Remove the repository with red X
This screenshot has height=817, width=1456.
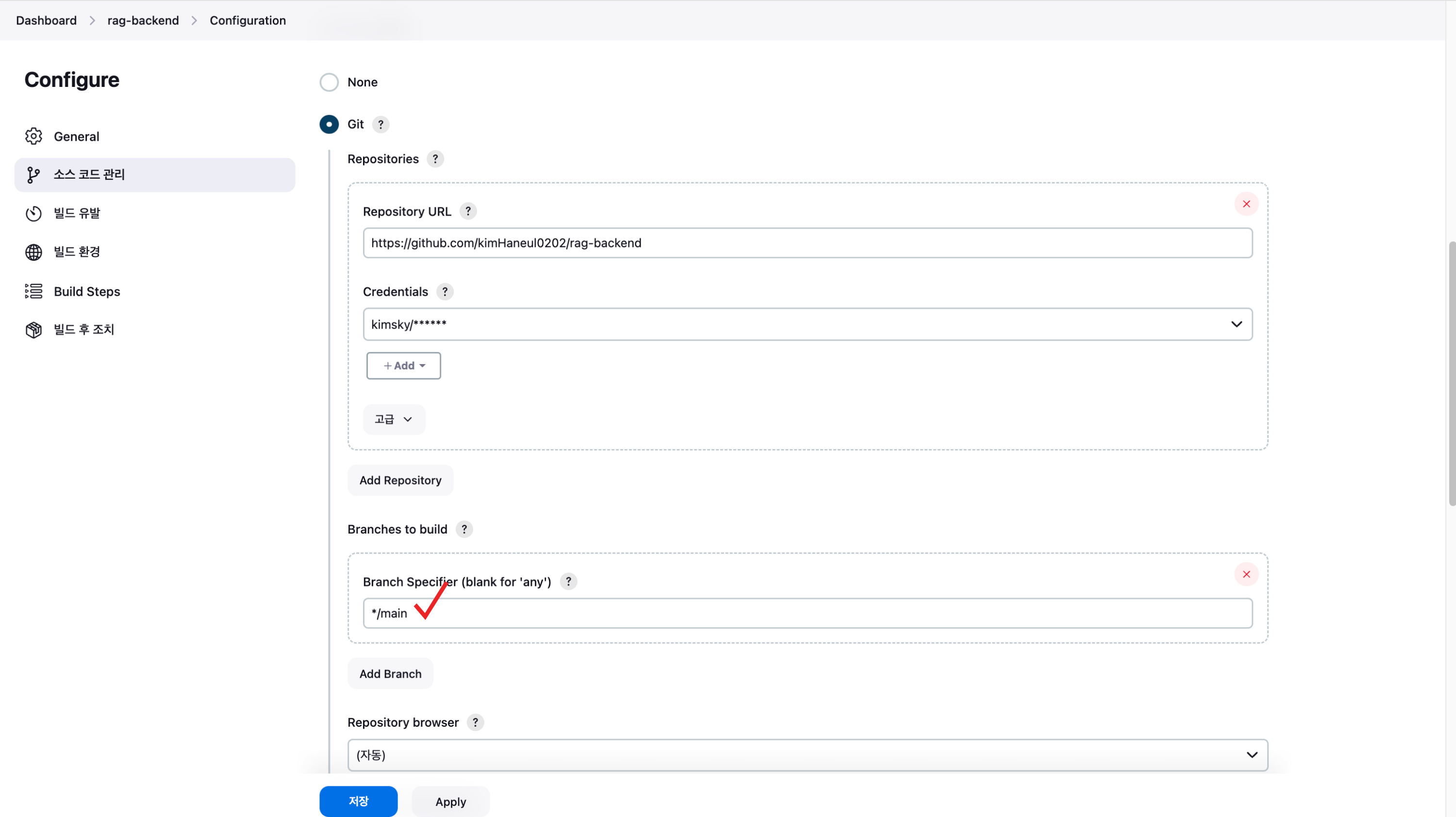point(1246,204)
